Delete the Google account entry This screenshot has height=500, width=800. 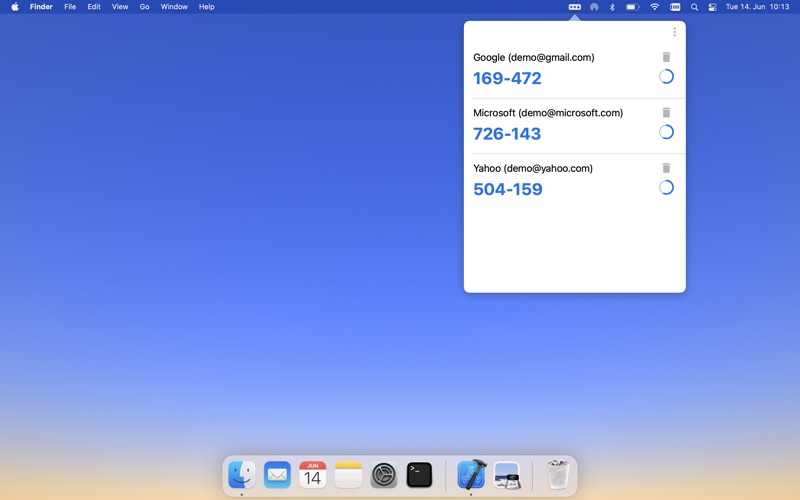click(667, 57)
